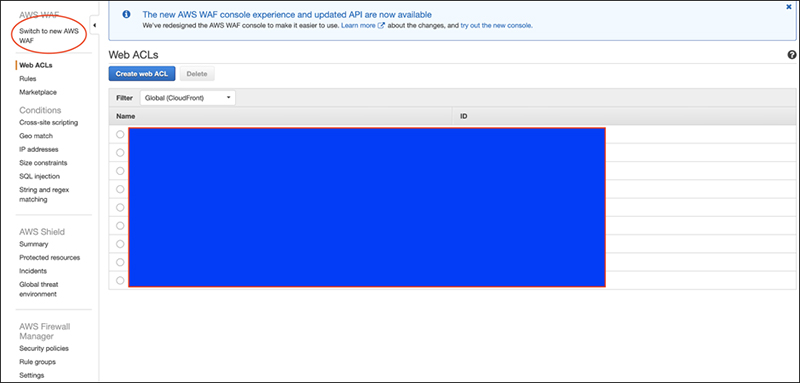Open the help question mark icon

[x=791, y=55]
